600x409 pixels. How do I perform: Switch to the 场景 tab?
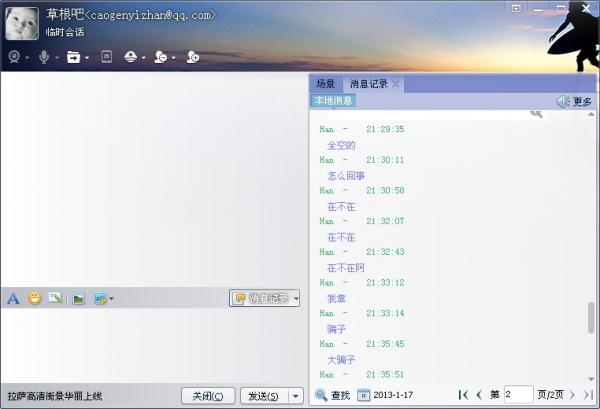pos(326,84)
